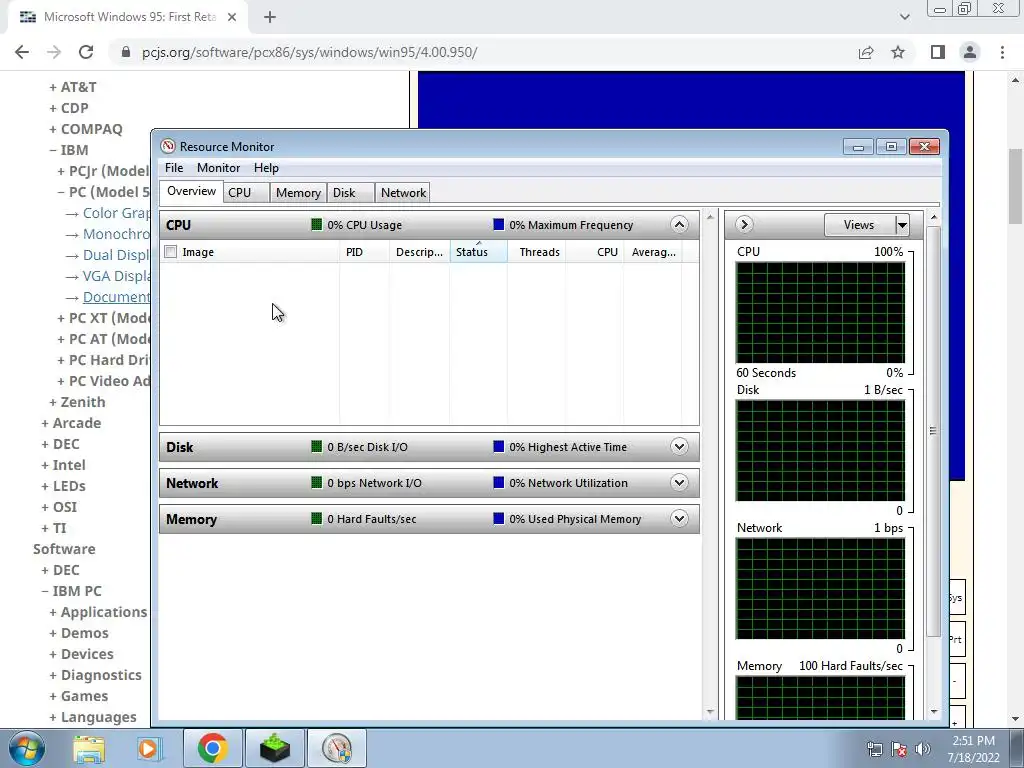Select Resource Monitor taskbar button
The height and width of the screenshot is (768, 1024).
pos(337,748)
